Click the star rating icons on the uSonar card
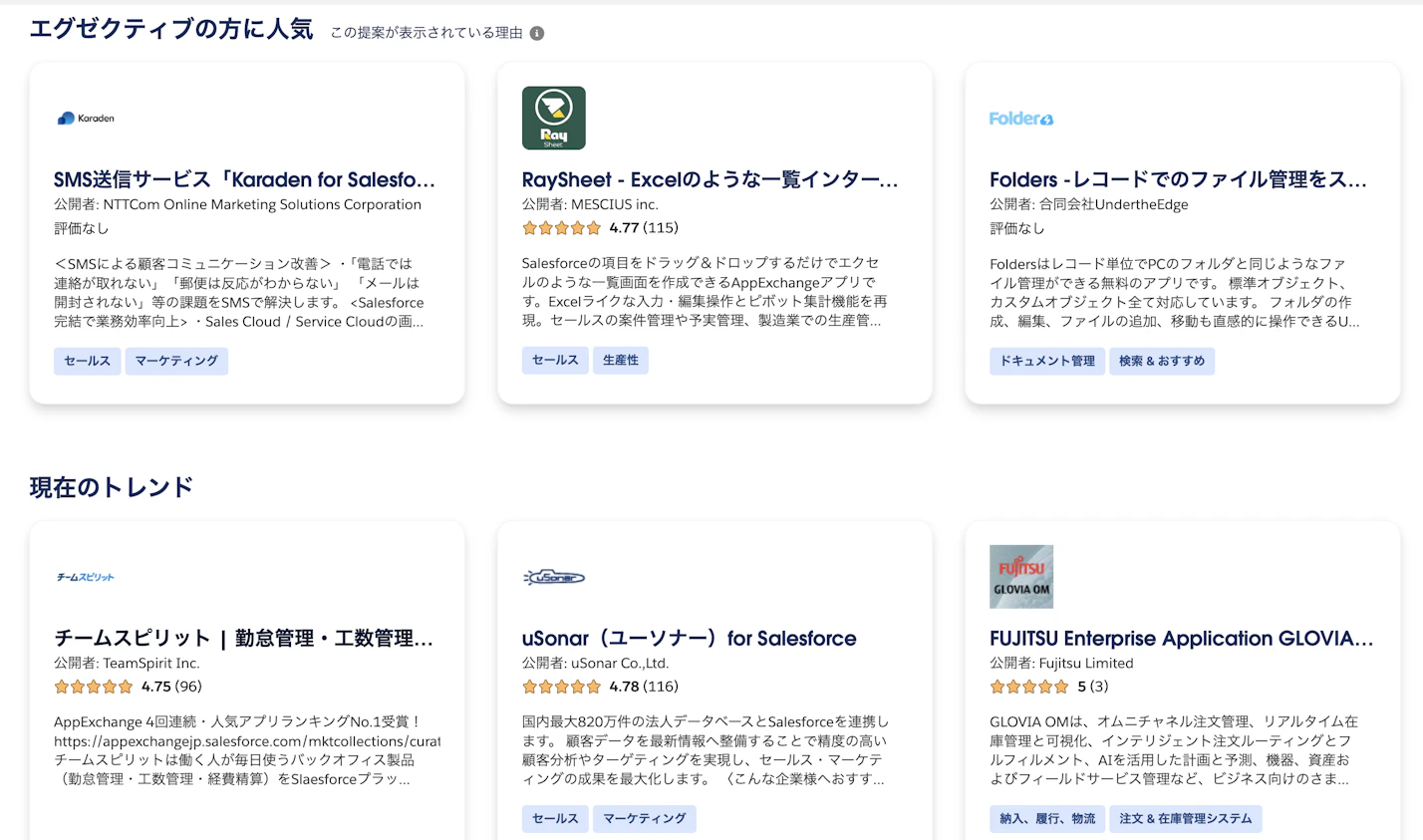The image size is (1423, 840). (x=562, y=687)
